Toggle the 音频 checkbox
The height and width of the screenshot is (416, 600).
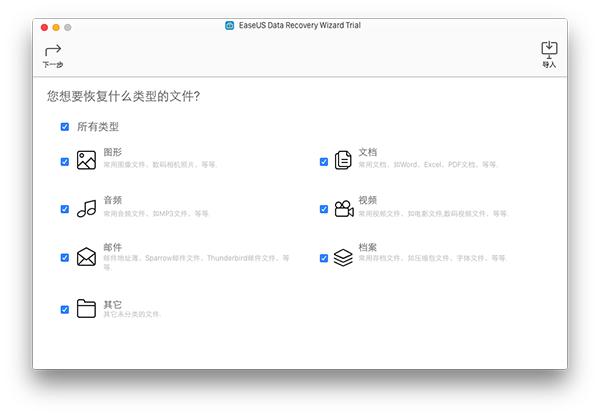tap(65, 209)
